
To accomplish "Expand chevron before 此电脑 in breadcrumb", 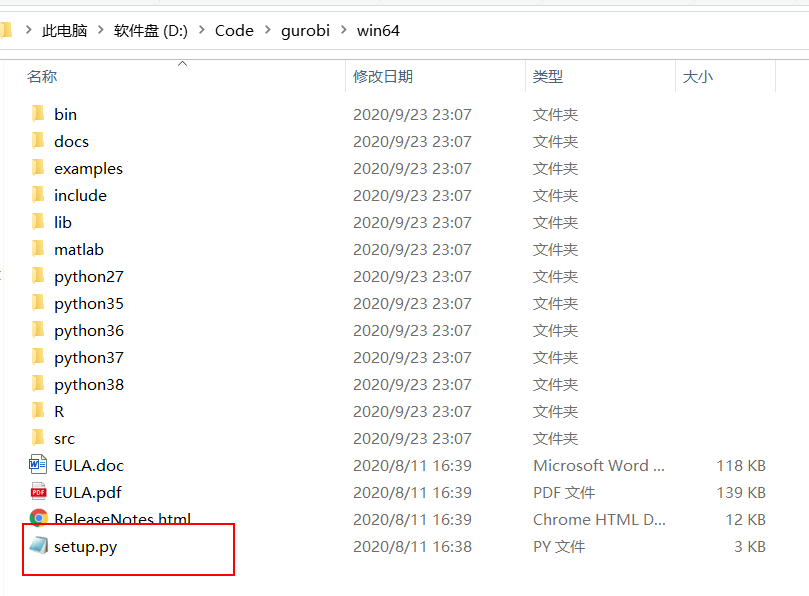I will click(x=28, y=30).
